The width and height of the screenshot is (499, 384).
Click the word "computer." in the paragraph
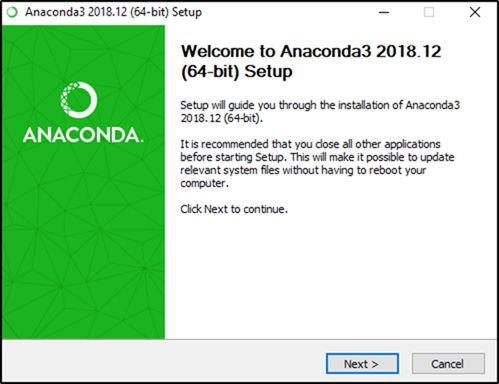point(205,183)
